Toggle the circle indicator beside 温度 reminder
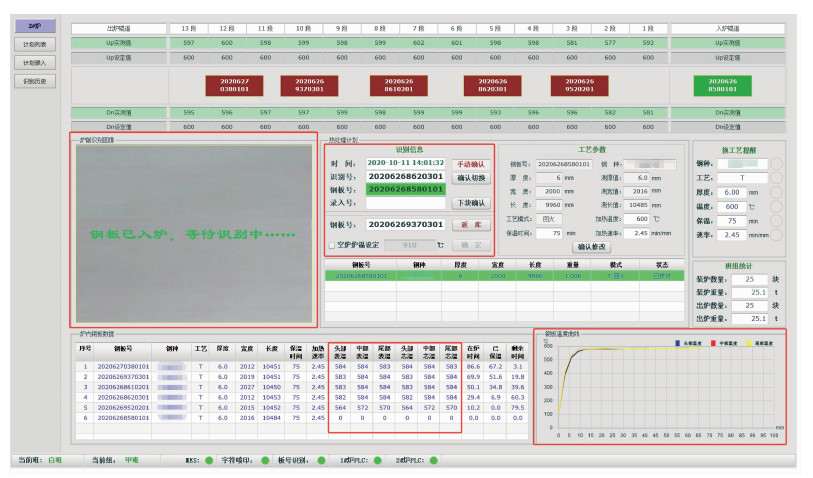 776,206
